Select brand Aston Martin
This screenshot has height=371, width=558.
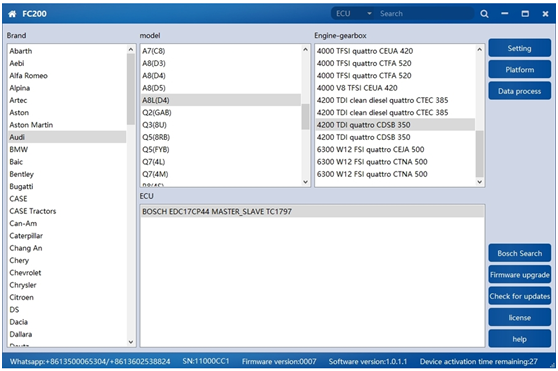point(67,125)
